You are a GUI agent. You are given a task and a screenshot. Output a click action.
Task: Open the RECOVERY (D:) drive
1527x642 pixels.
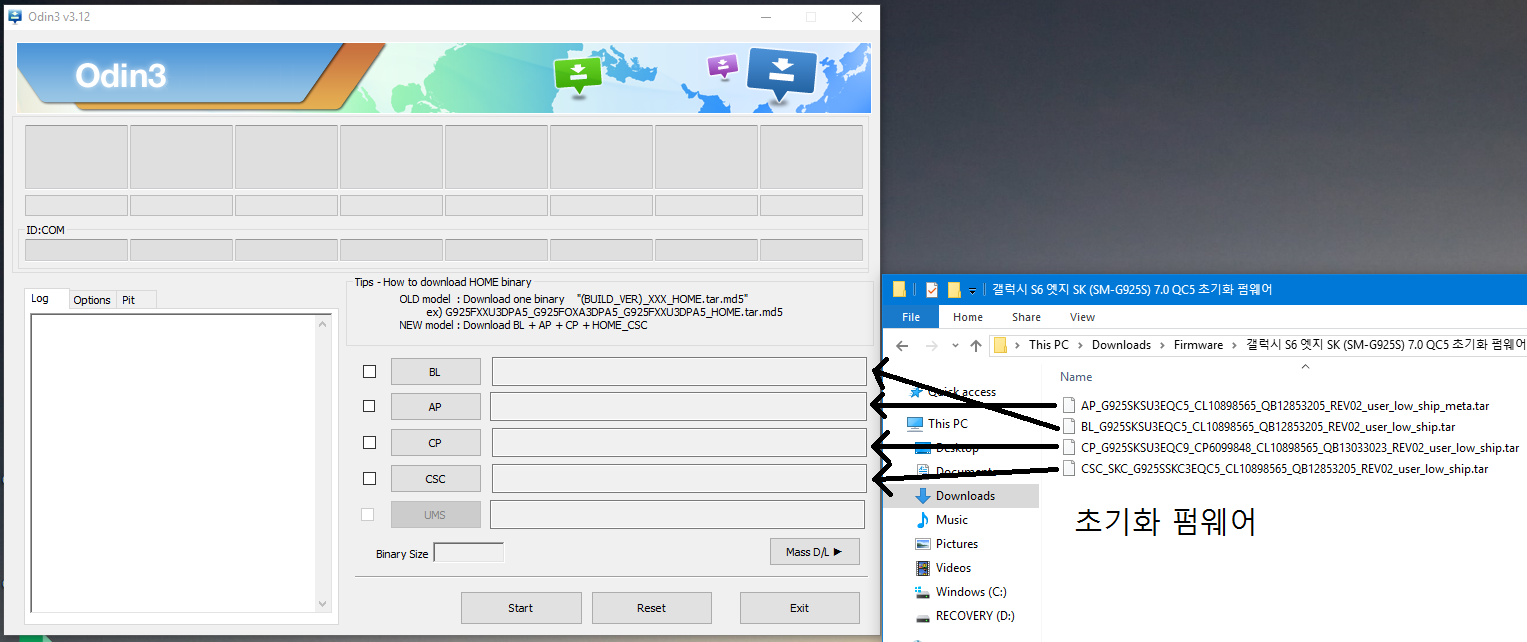(974, 616)
